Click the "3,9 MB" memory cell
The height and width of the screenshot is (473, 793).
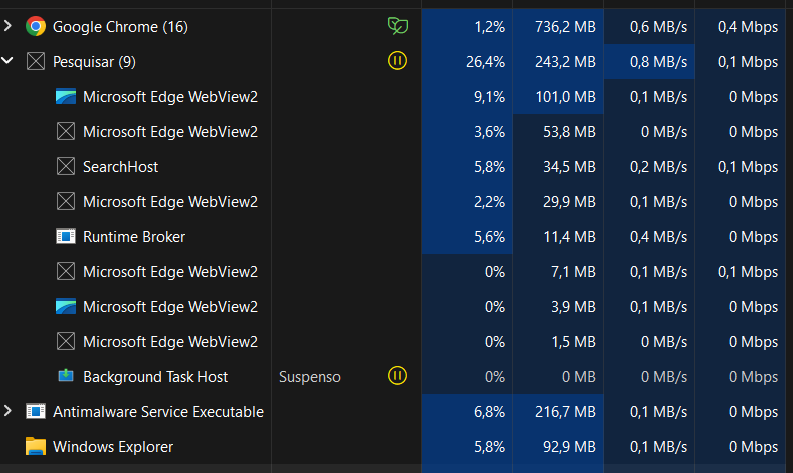[558, 307]
